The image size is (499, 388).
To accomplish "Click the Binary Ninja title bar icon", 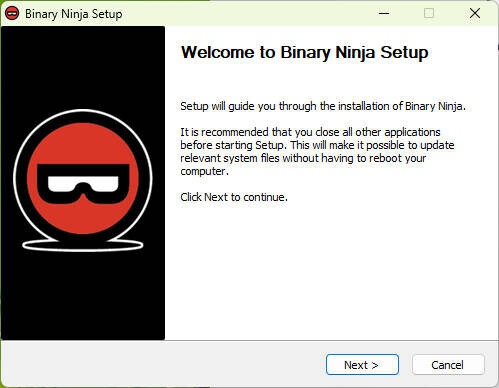I will (x=12, y=14).
